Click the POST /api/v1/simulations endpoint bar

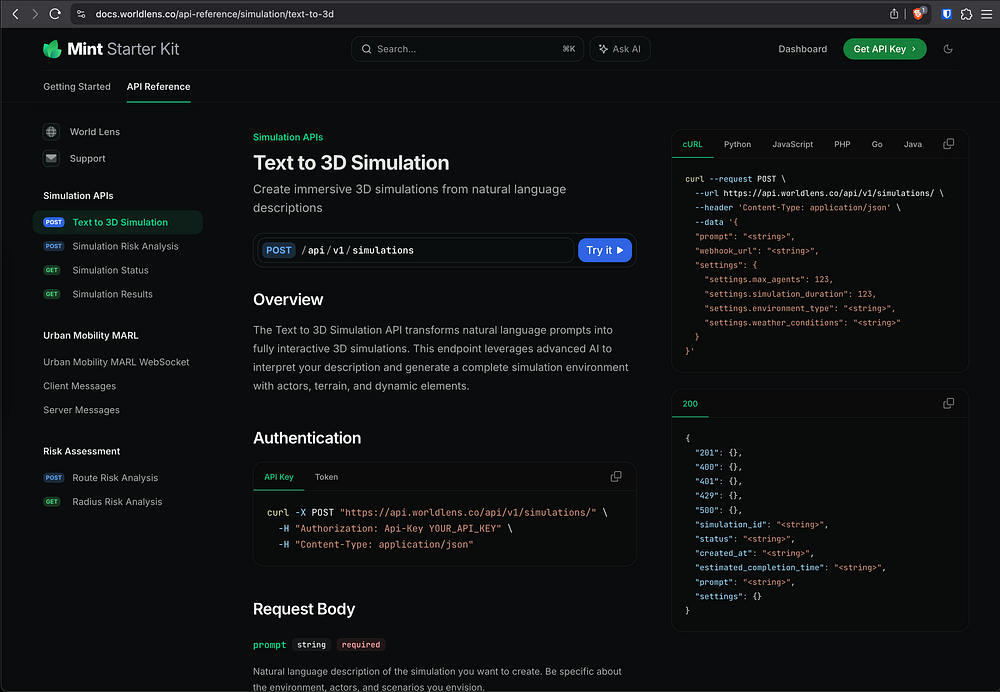tap(415, 250)
